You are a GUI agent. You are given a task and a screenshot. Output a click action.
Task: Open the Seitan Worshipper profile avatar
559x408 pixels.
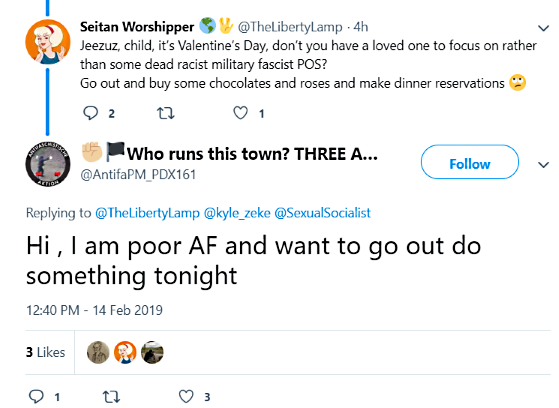tap(48, 42)
